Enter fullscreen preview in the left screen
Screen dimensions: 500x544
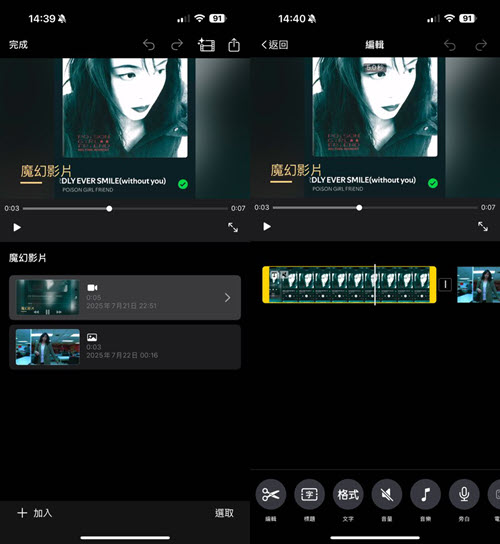point(233,227)
